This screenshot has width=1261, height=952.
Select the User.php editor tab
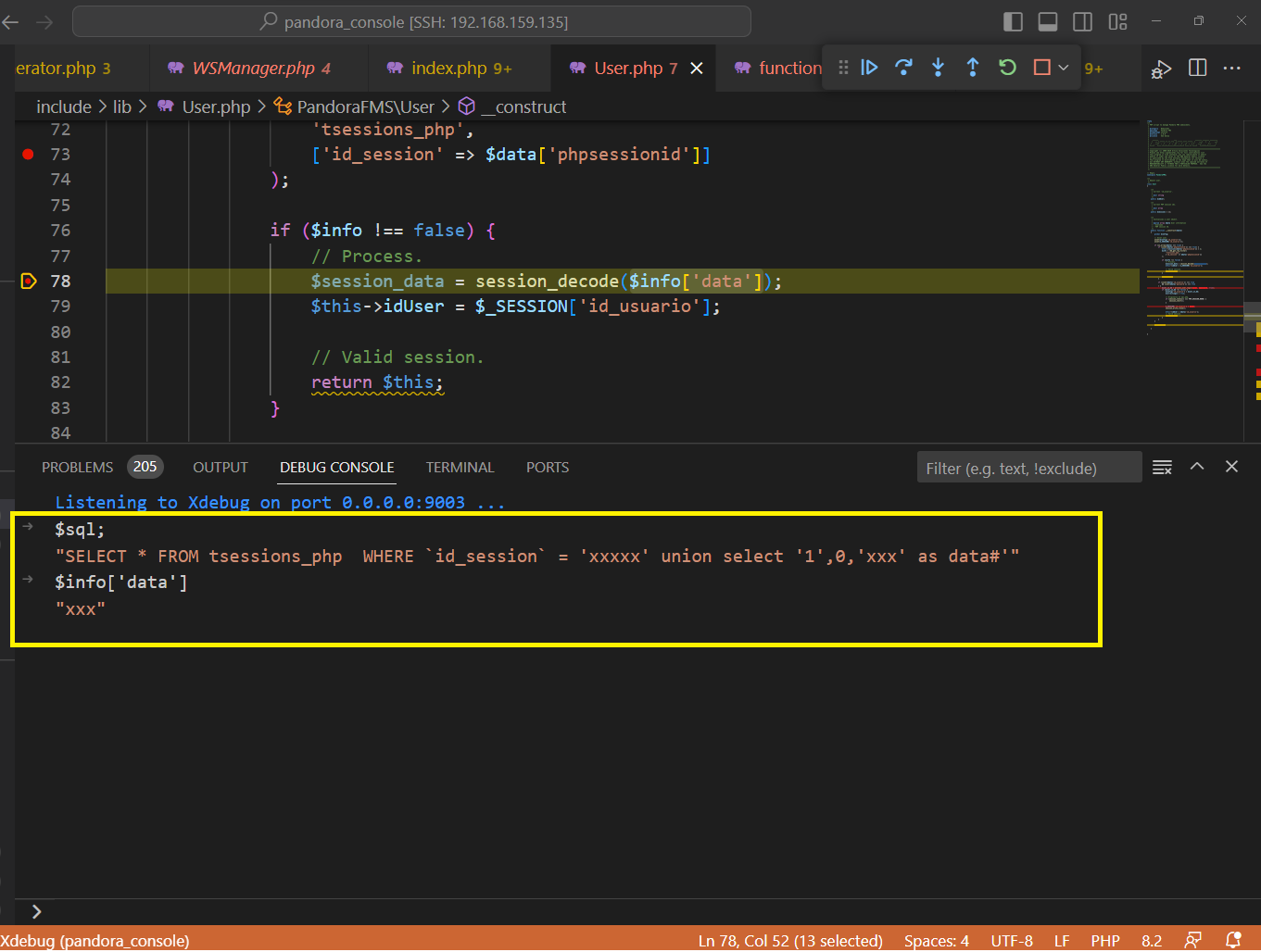634,69
